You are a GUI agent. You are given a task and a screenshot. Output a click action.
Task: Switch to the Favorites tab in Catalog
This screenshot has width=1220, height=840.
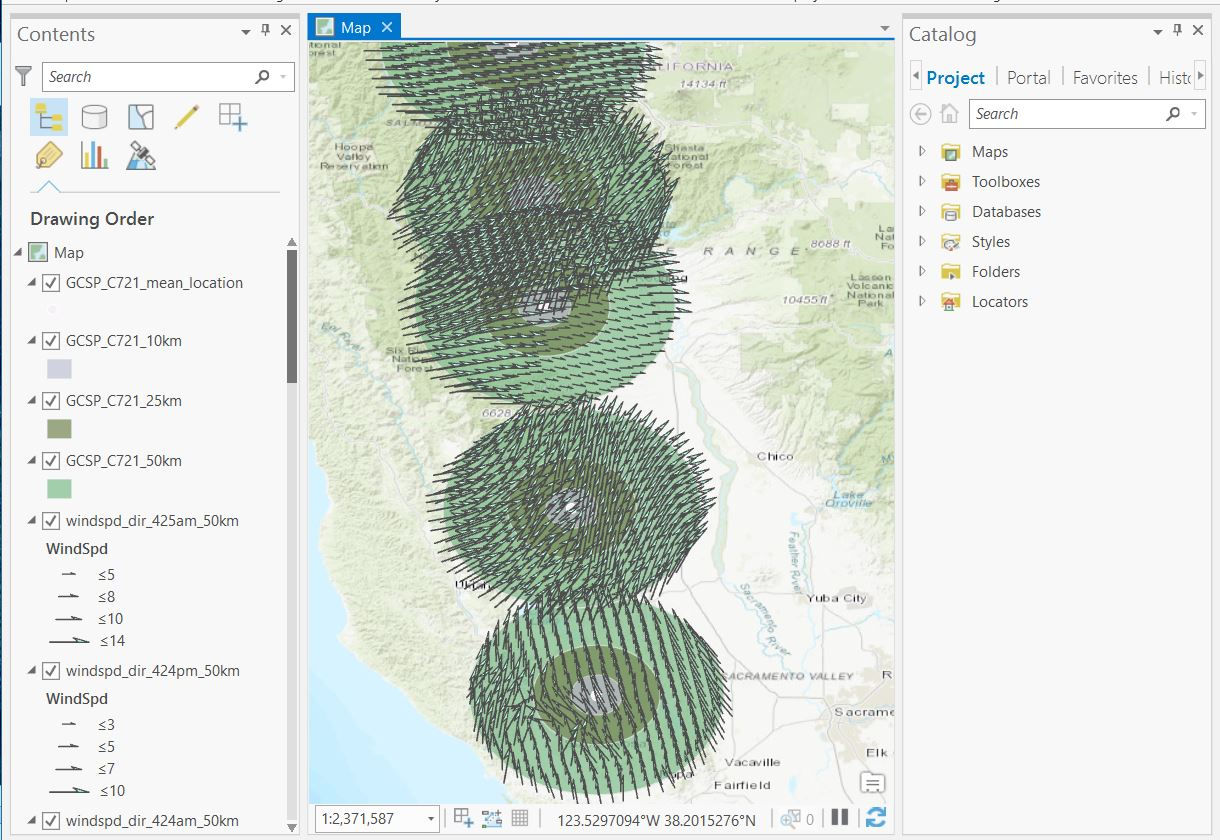tap(1105, 78)
